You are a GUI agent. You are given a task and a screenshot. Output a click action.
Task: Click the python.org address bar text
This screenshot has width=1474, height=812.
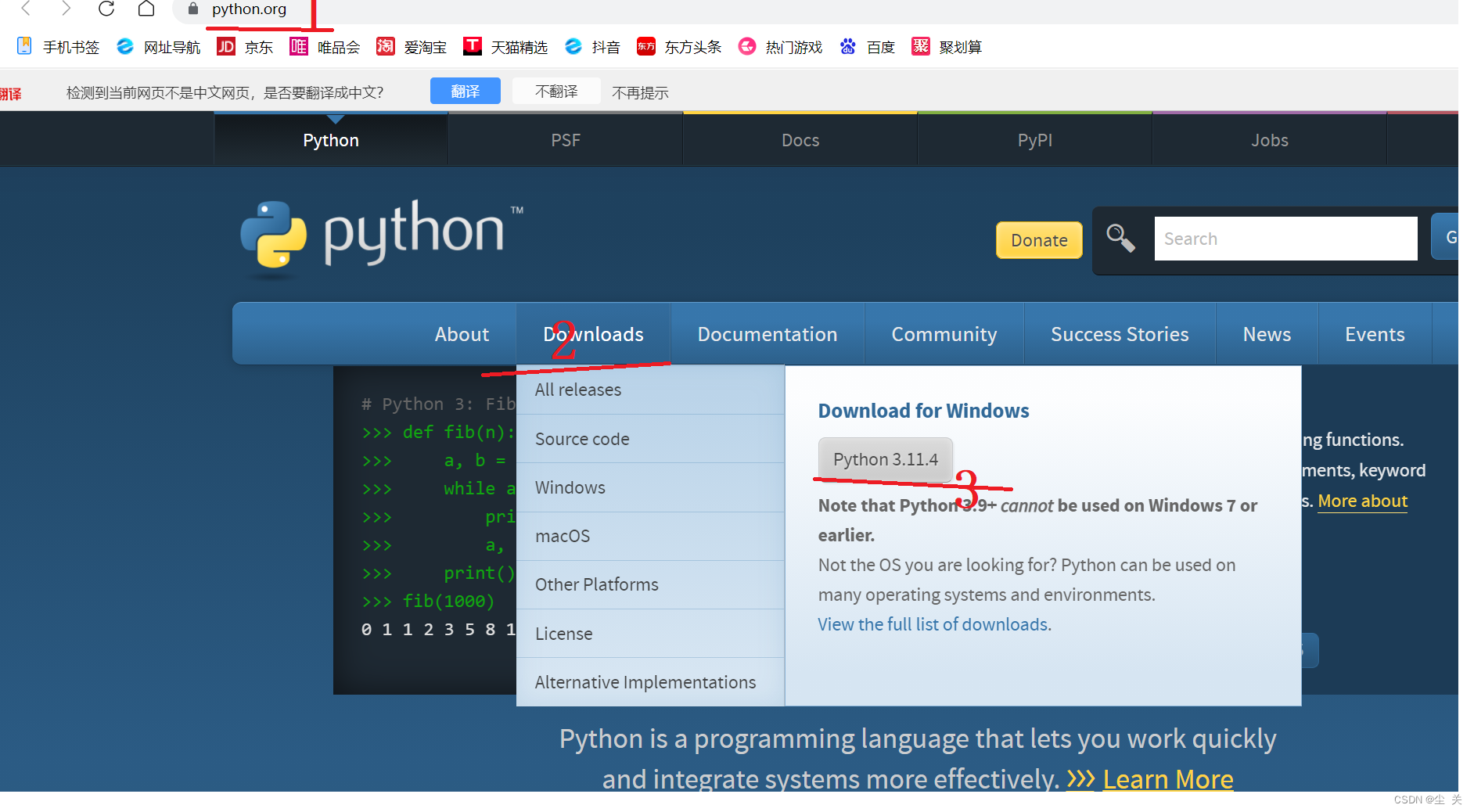pos(249,9)
